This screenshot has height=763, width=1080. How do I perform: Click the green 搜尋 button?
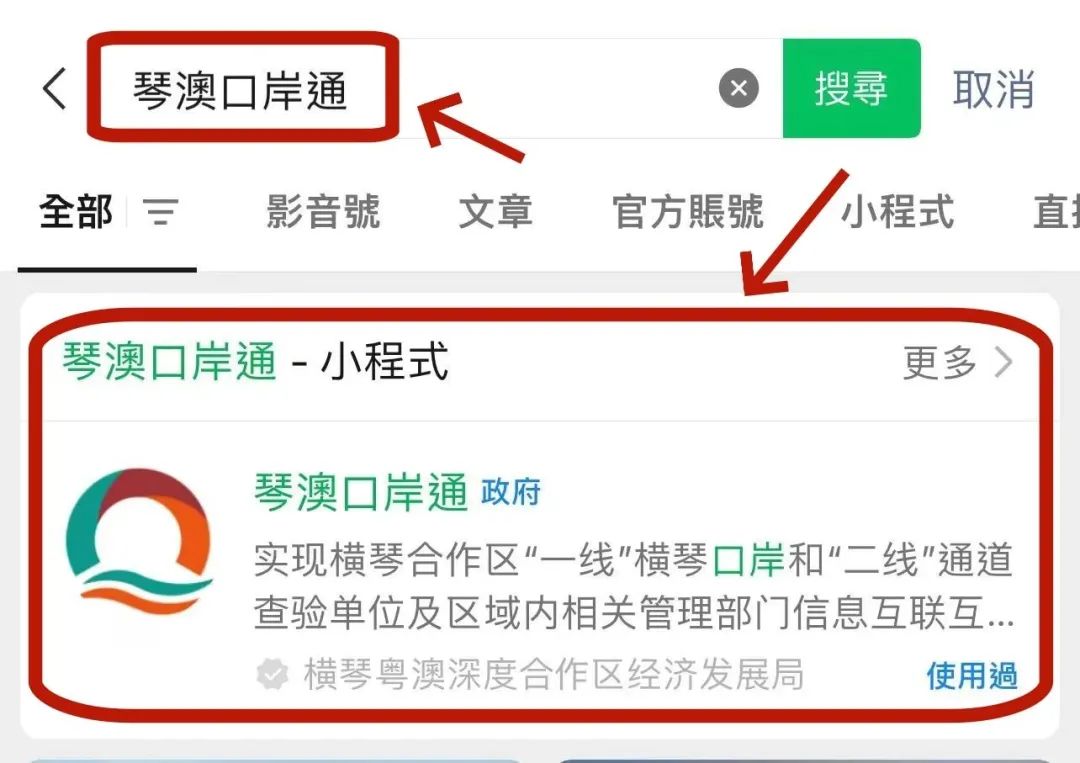click(851, 88)
